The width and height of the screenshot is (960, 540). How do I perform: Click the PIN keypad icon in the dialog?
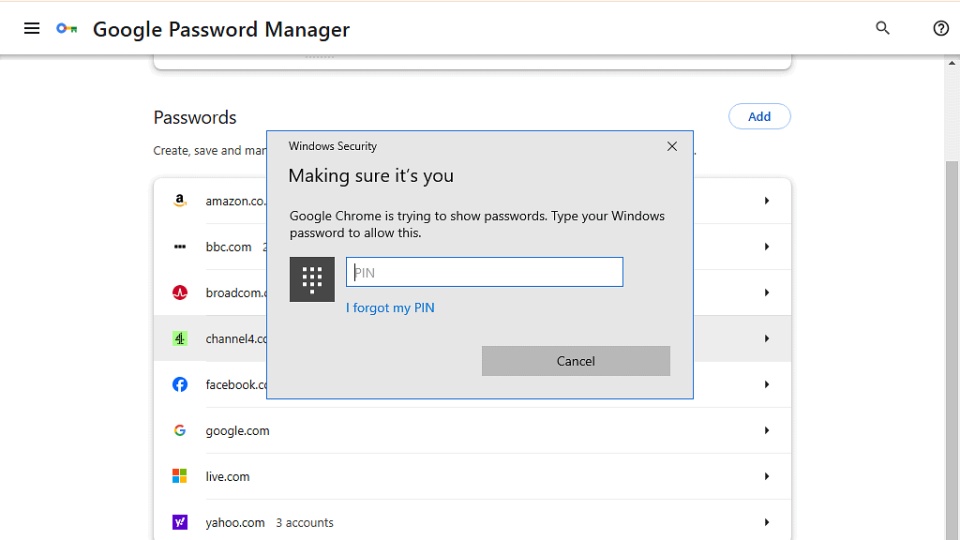312,279
